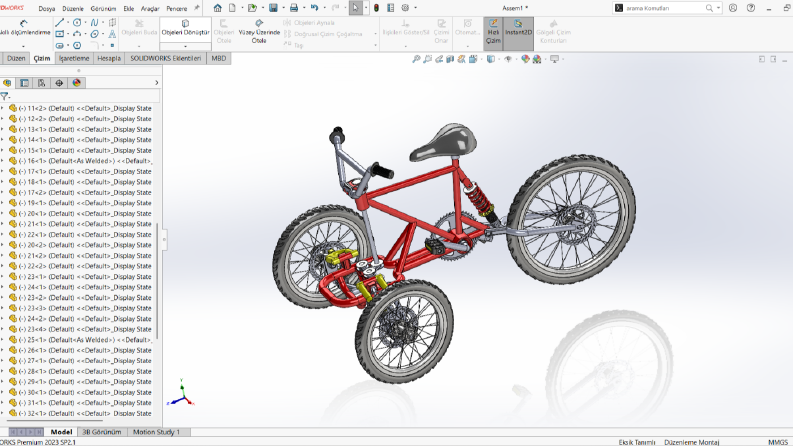Select the Spline sketch tool

[x=95, y=22]
